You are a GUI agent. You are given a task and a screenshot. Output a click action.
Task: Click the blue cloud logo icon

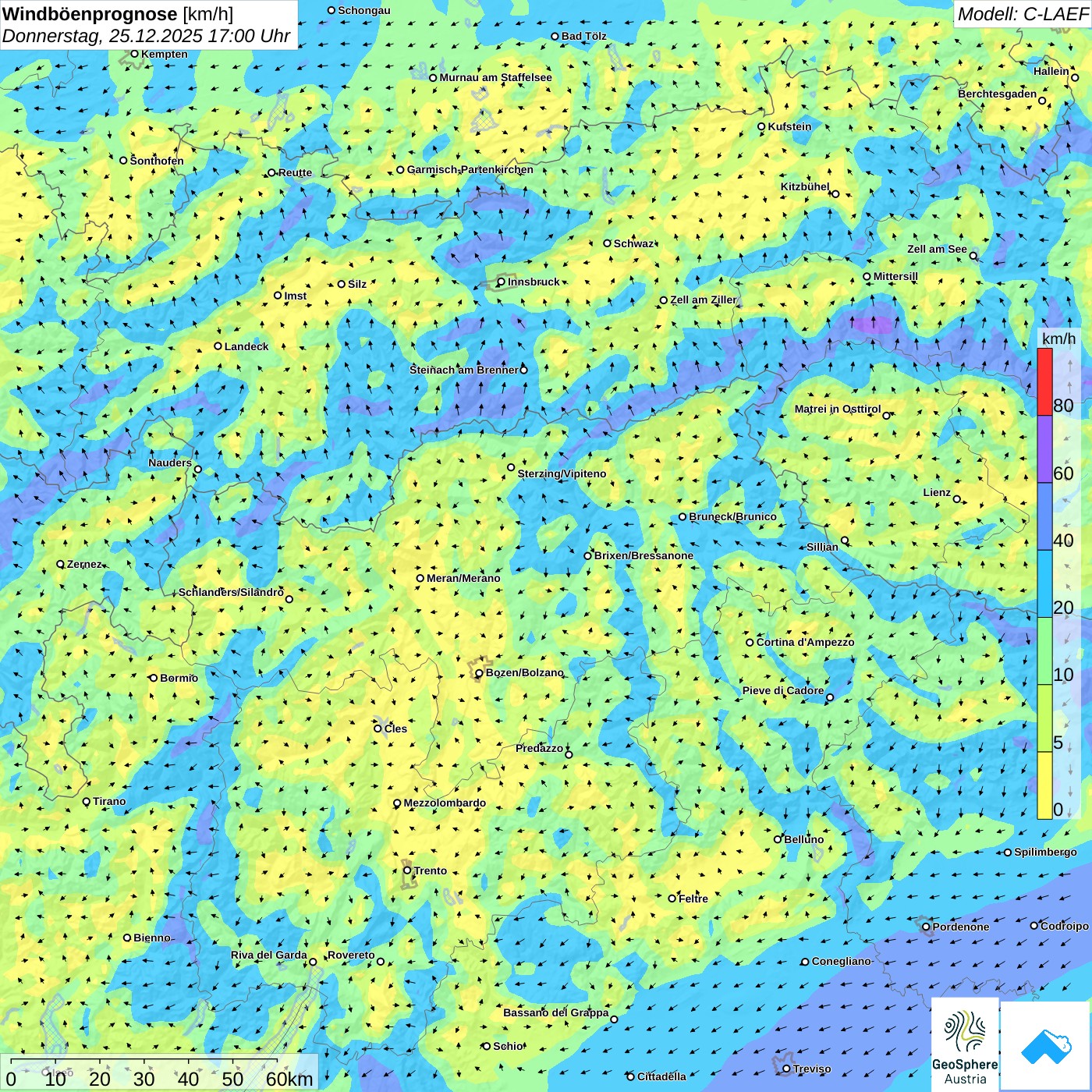click(1046, 1046)
